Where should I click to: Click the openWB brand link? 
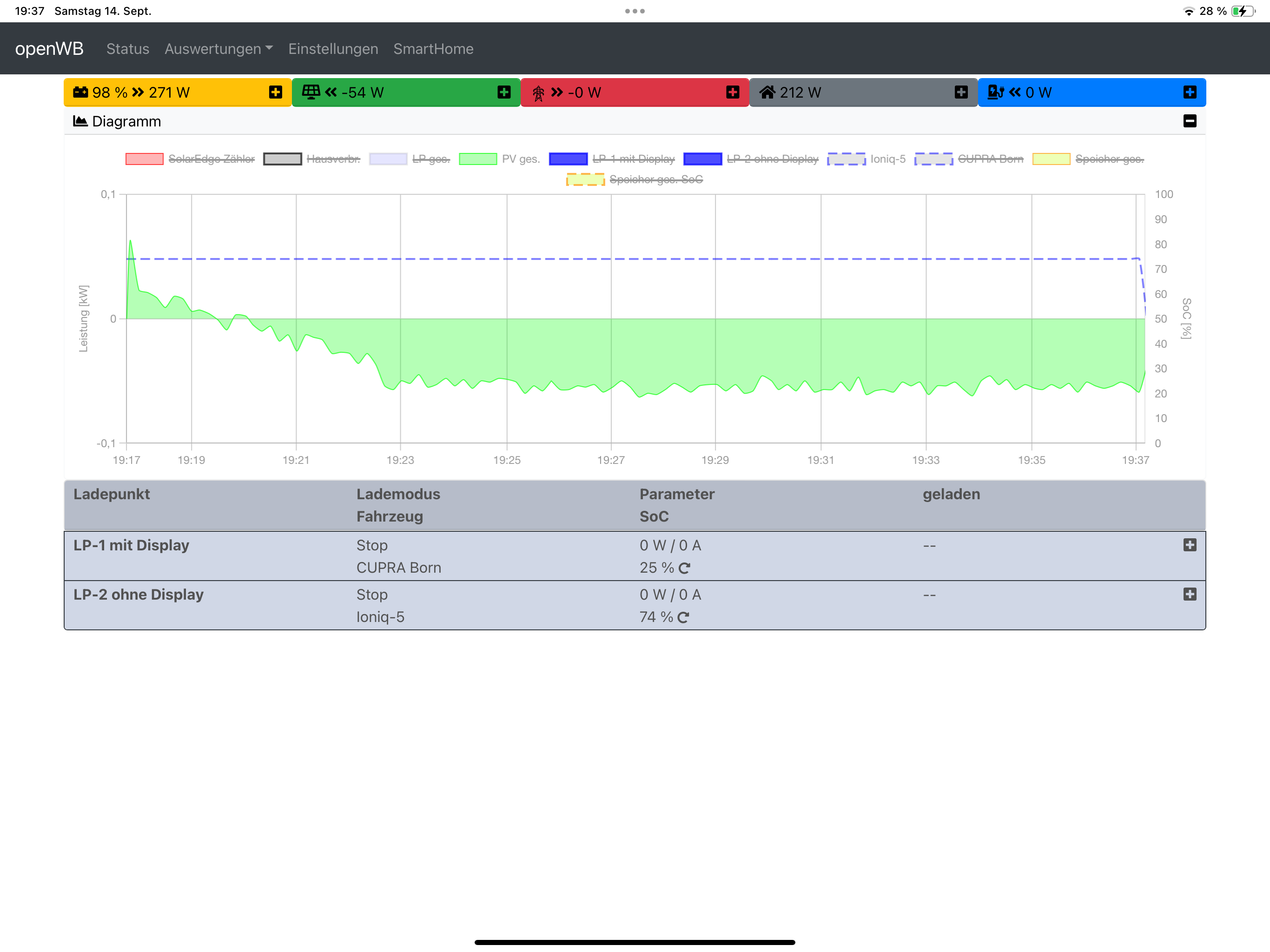[49, 49]
